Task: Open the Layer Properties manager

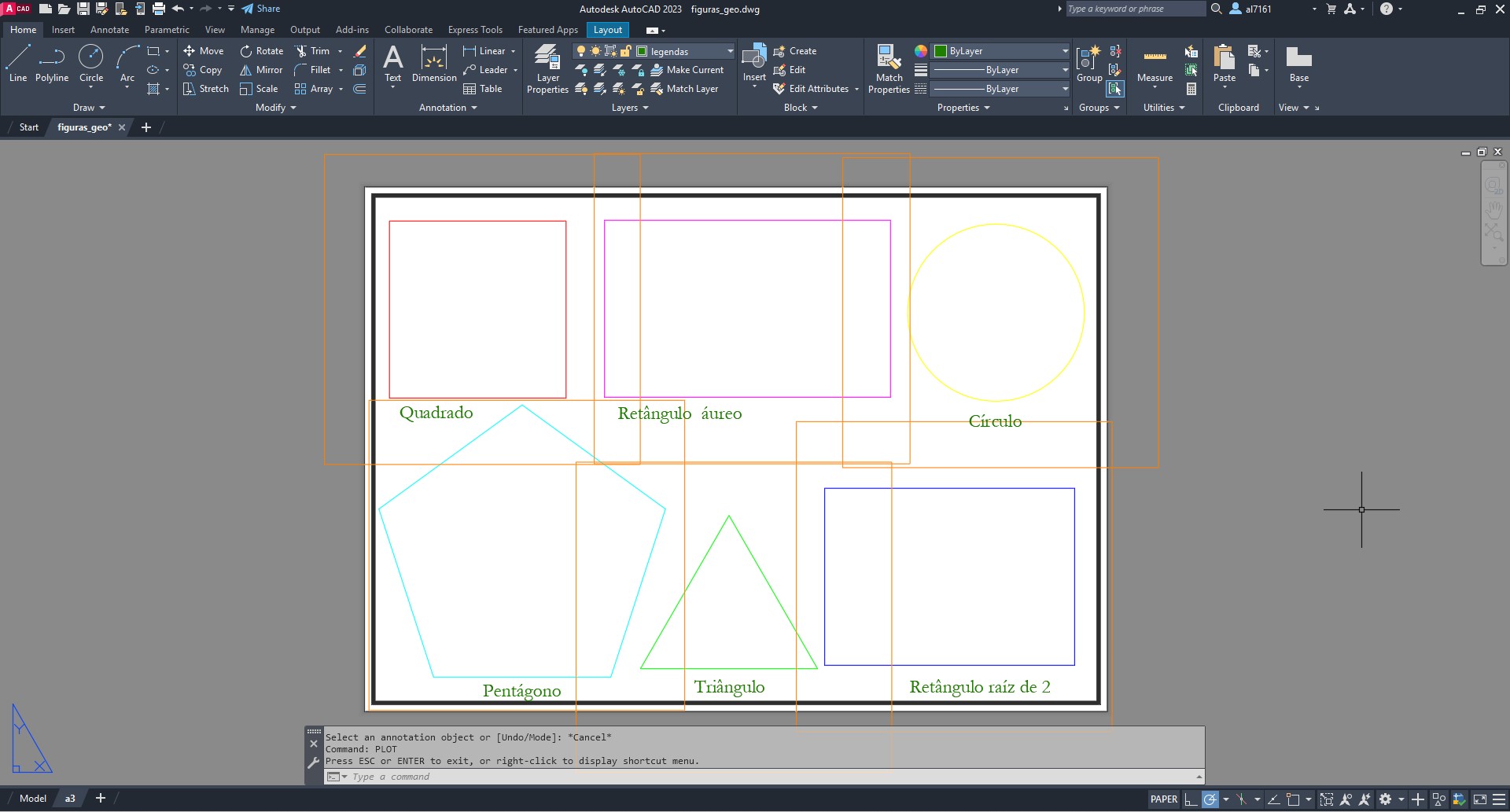Action: [547, 68]
